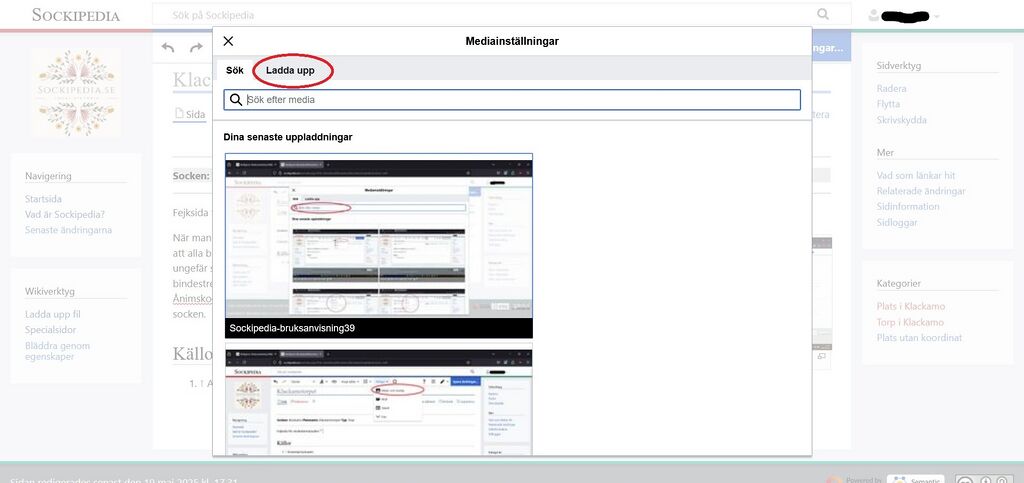Image resolution: width=1024 pixels, height=483 pixels.
Task: Click the redo arrow in editor toolbar
Action: coord(196,48)
